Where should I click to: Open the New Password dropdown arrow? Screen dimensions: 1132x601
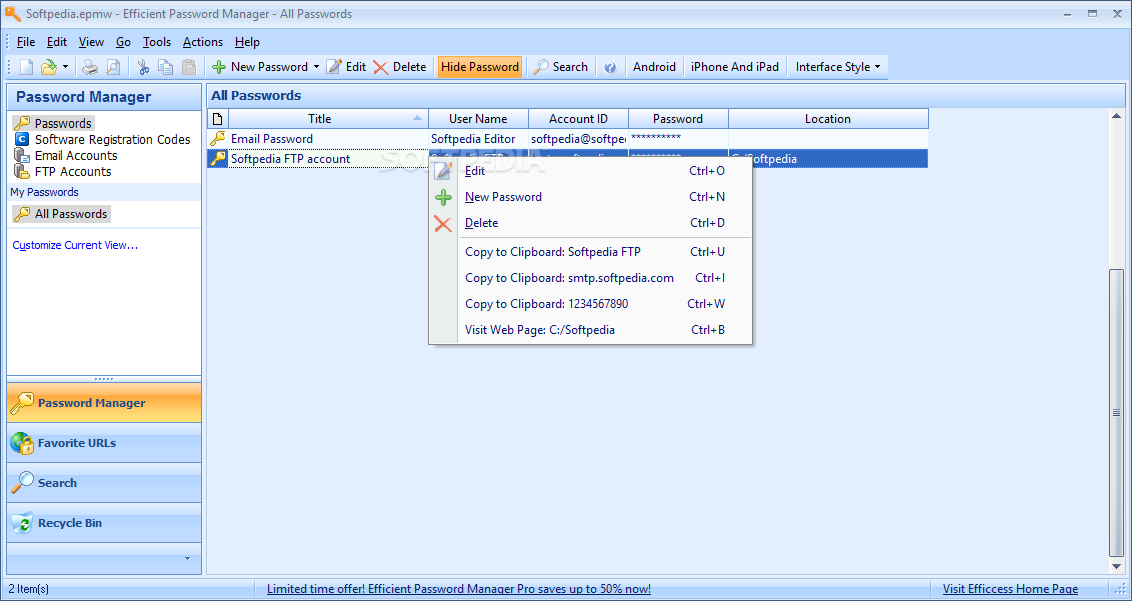pos(316,67)
